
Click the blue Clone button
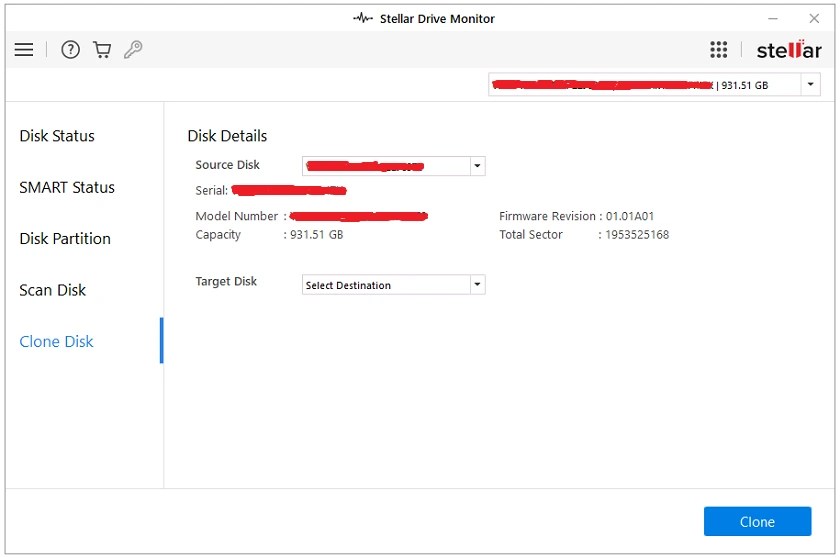(757, 521)
